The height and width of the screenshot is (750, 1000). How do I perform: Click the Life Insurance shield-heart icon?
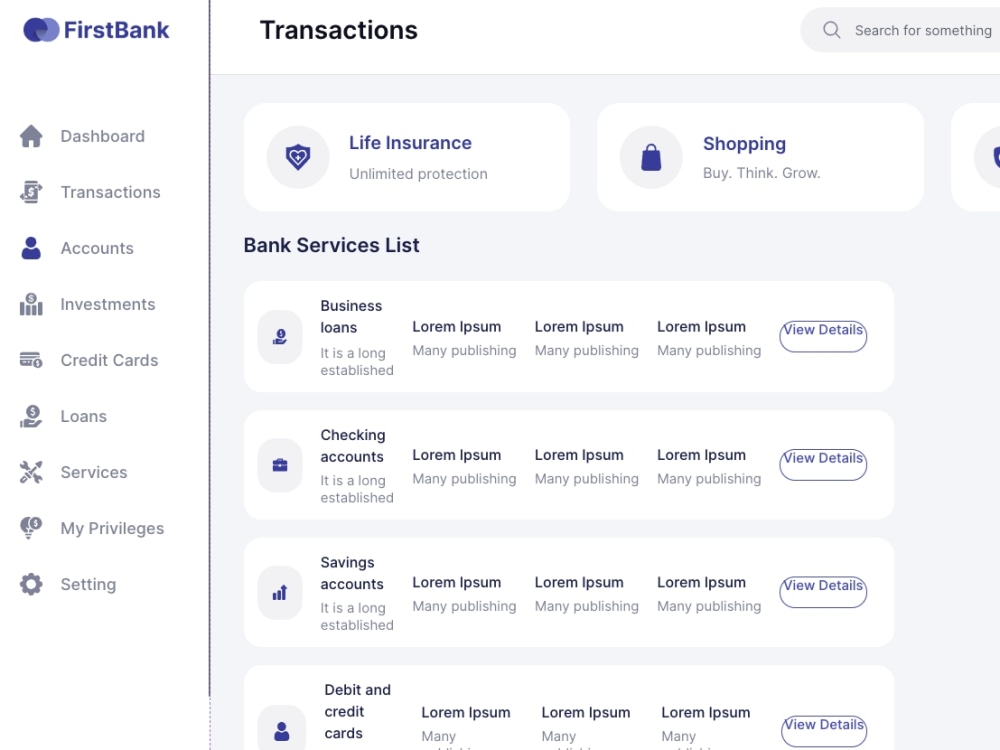(298, 157)
